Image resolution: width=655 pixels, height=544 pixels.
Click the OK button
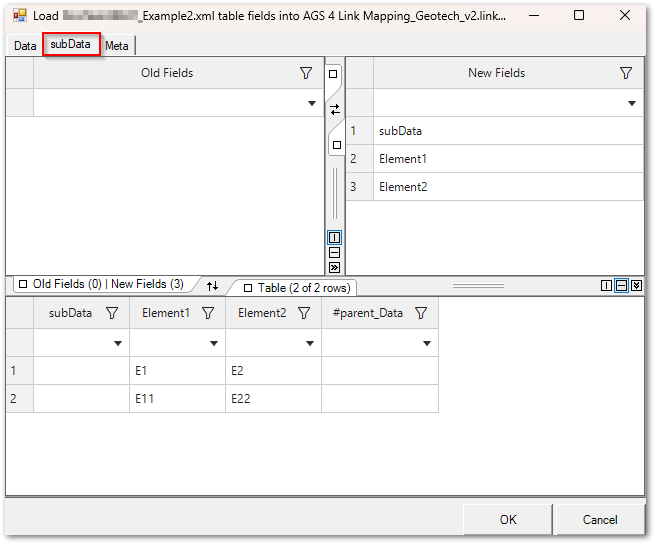pos(508,519)
